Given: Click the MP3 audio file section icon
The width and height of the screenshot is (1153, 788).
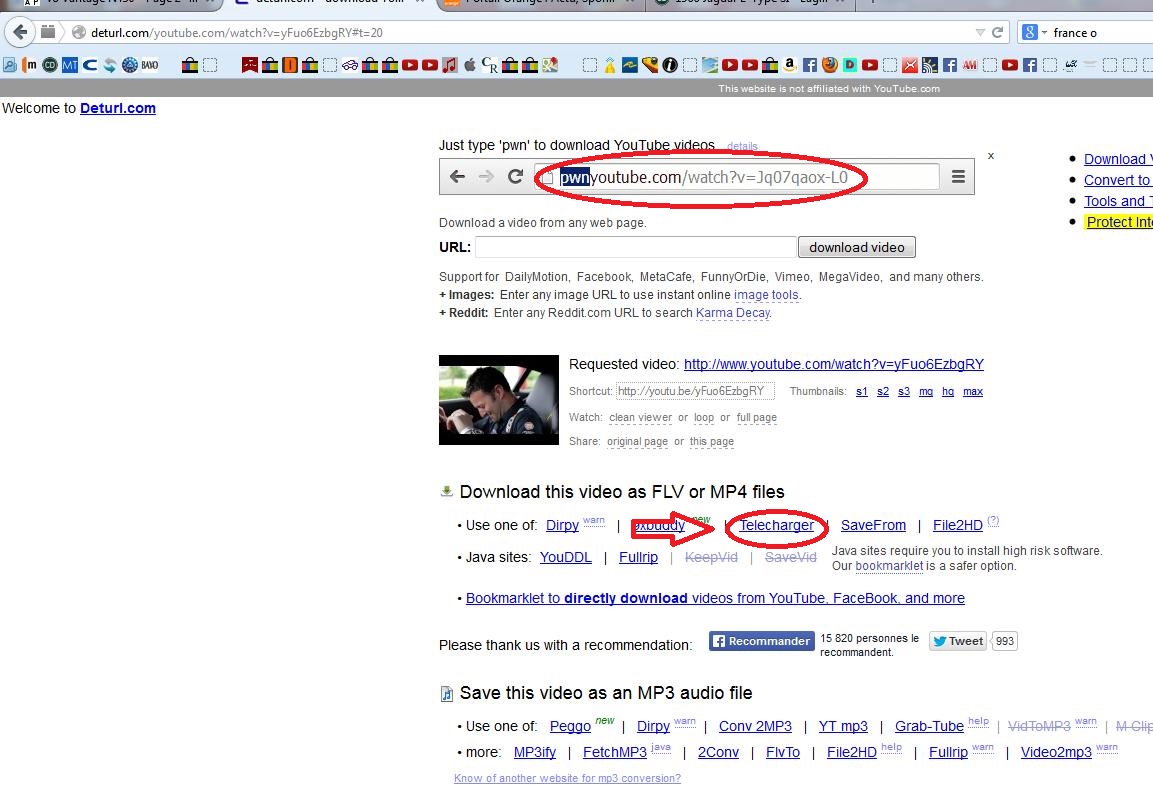Looking at the screenshot, I should 446,693.
